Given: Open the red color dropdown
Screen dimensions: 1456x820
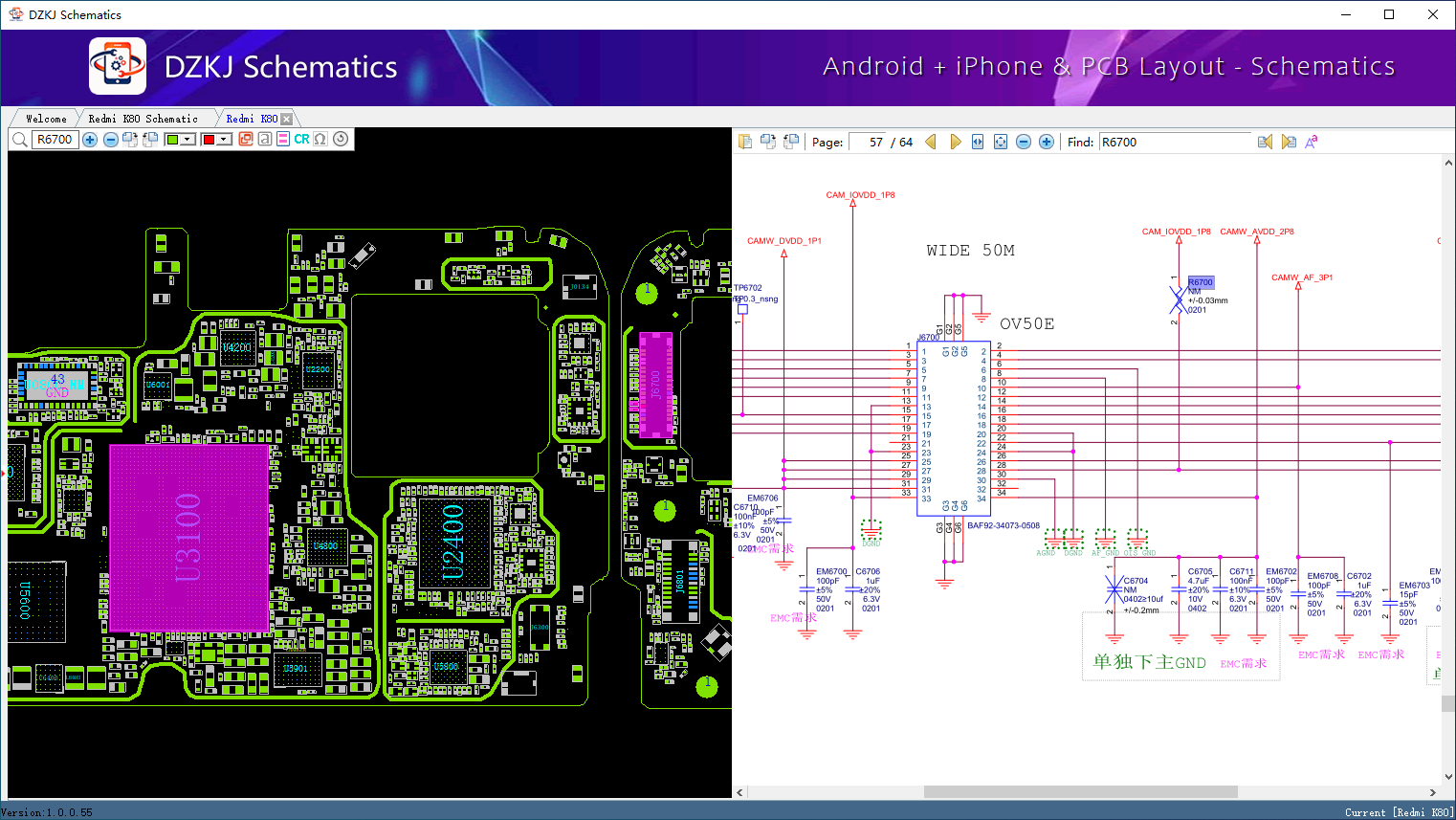Looking at the screenshot, I should pyautogui.click(x=225, y=140).
